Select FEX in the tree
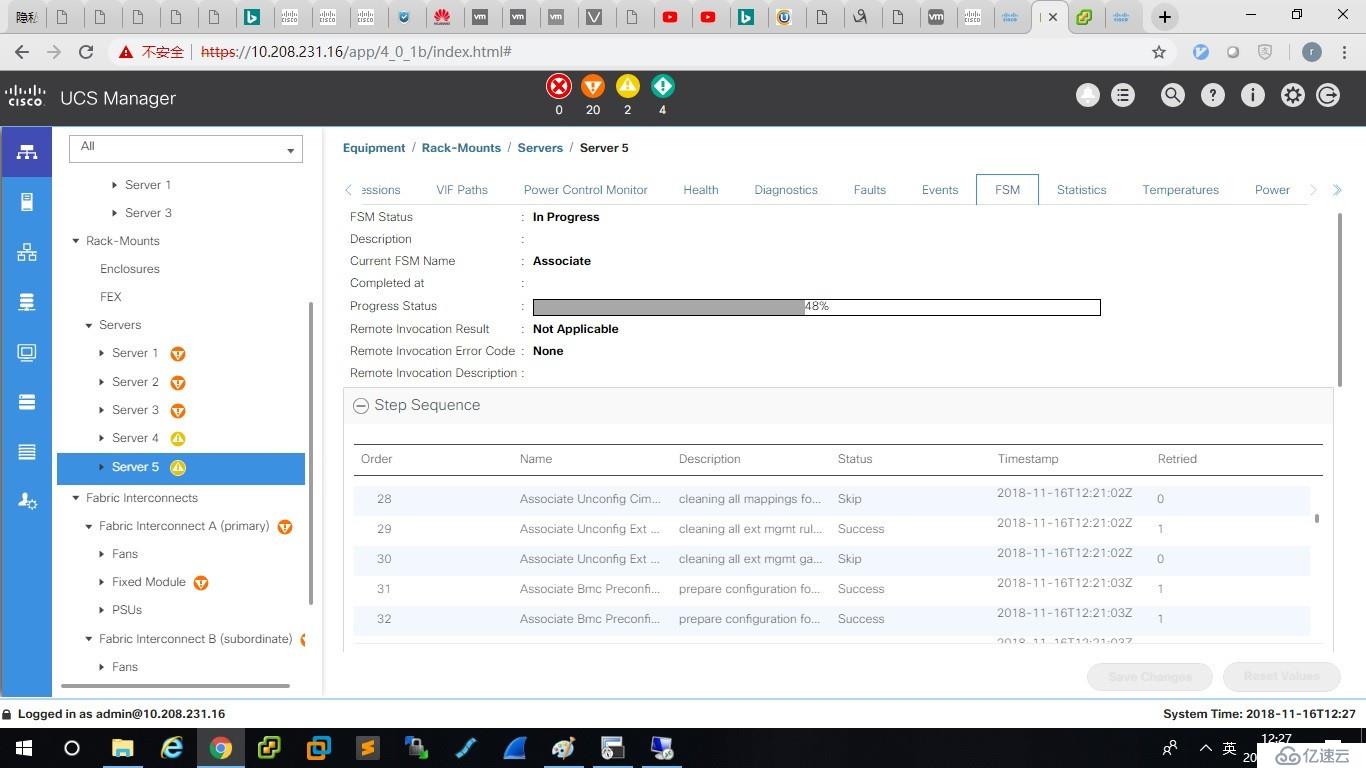The height and width of the screenshot is (768, 1366). [111, 297]
